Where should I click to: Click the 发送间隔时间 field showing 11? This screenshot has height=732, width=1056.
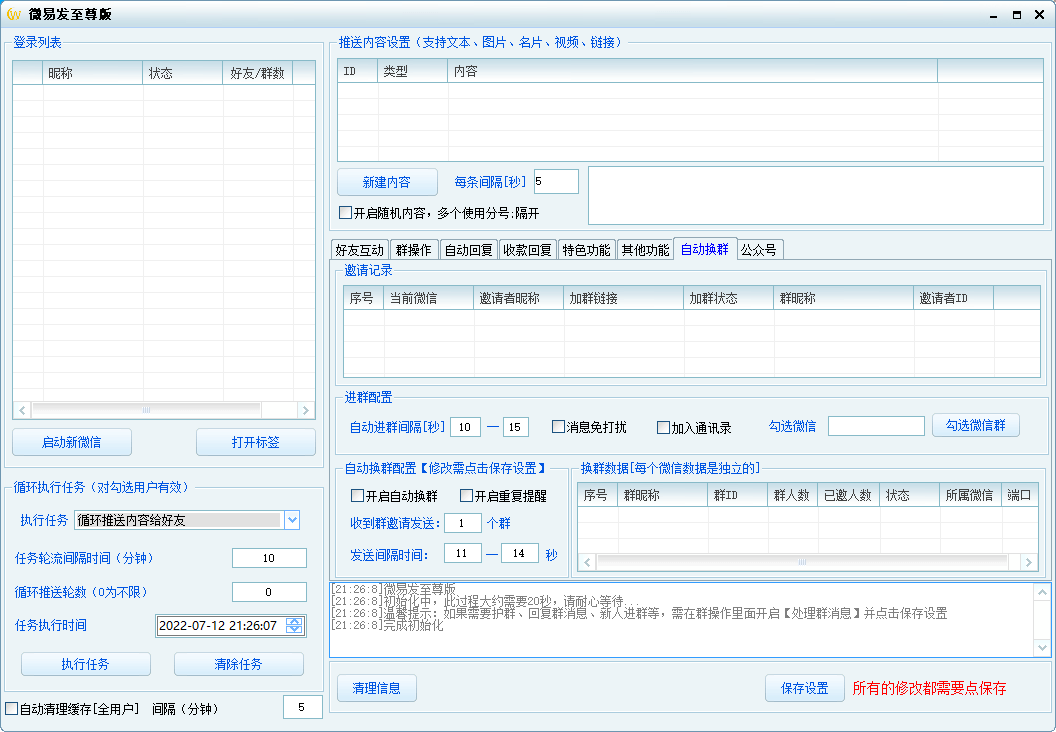[462, 554]
